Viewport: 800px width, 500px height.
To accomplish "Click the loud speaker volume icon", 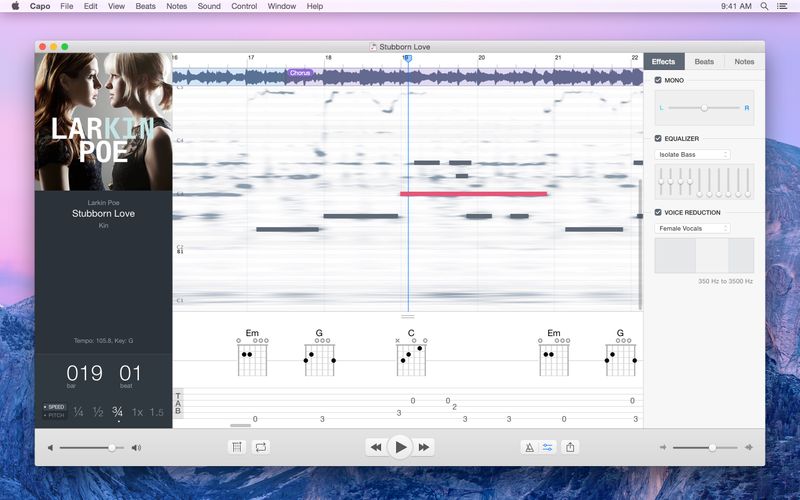I will tap(136, 448).
